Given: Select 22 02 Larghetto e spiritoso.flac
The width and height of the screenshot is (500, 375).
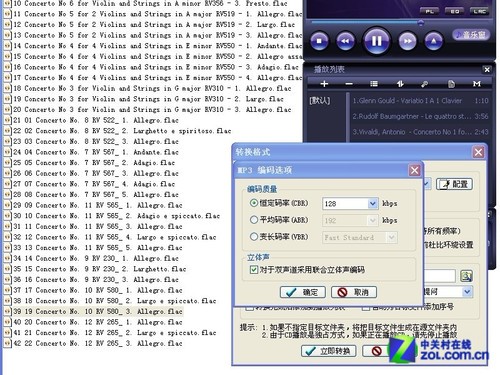Looking at the screenshot, I should click(122, 131).
